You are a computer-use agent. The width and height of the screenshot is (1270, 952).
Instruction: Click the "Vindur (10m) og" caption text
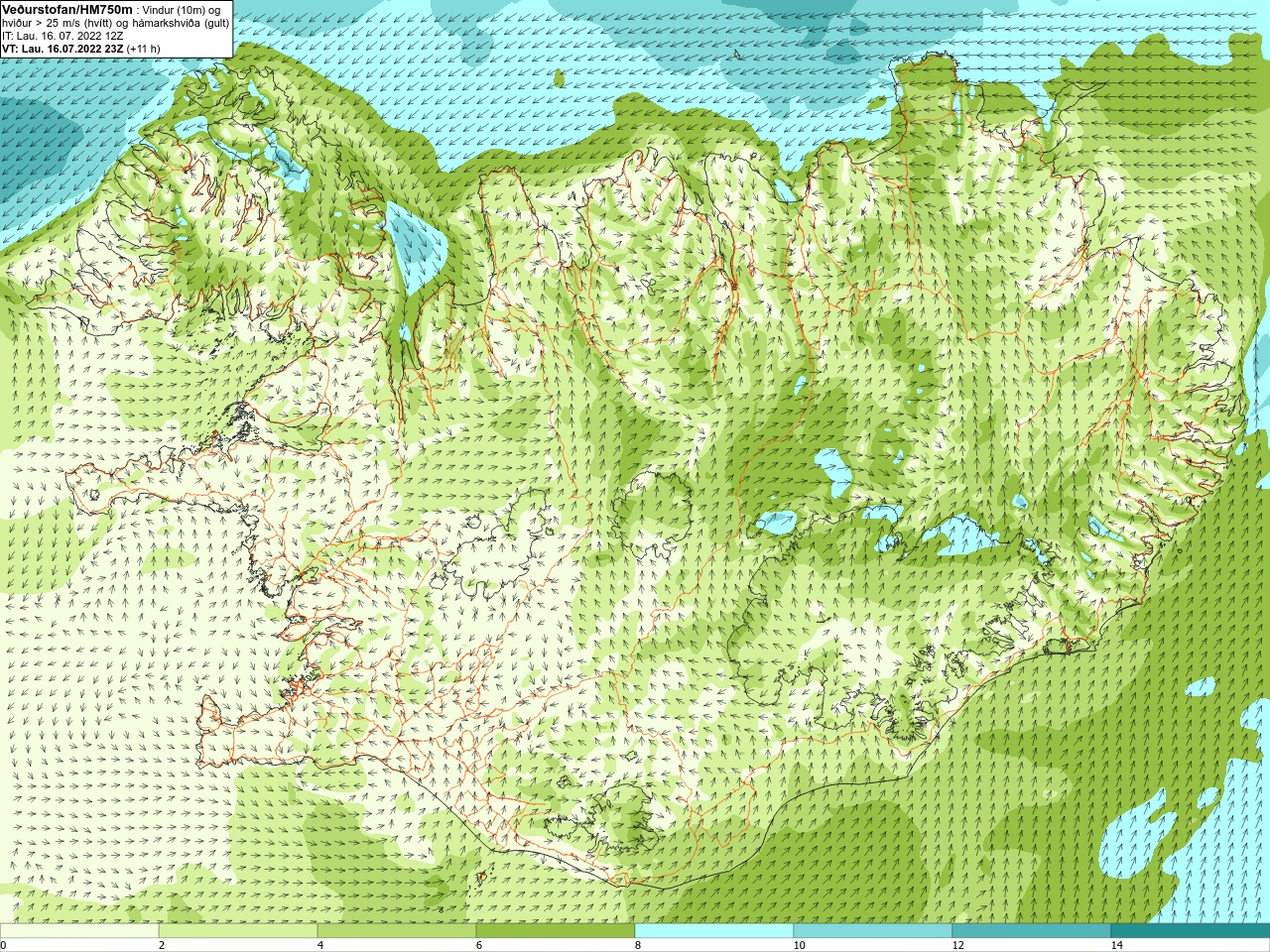click(x=182, y=10)
